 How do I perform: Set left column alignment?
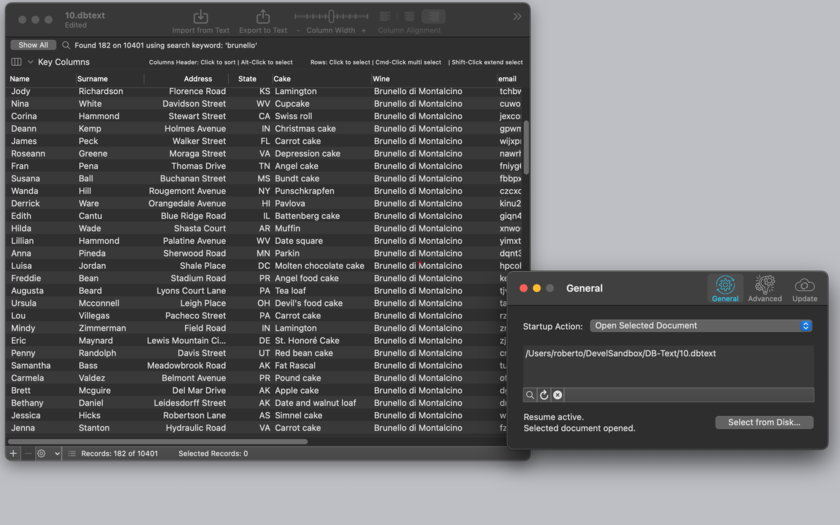coord(385,17)
